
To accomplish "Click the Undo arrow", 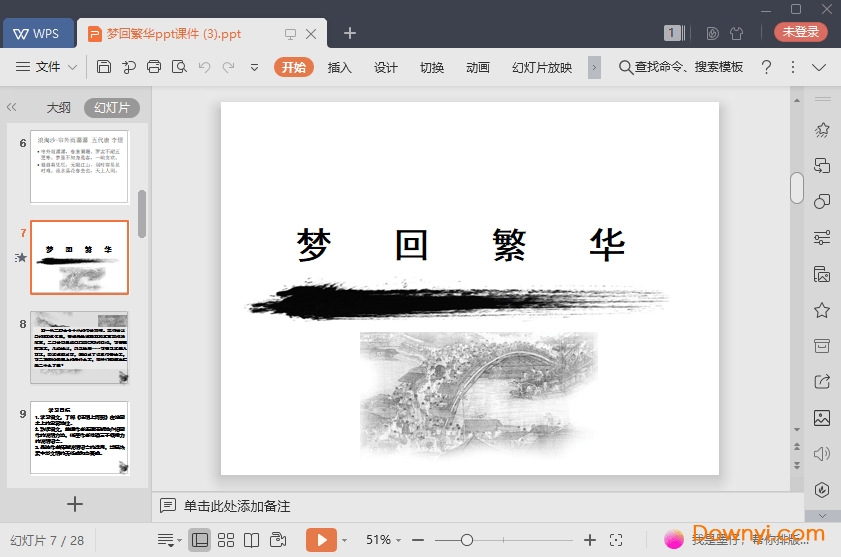I will pos(204,67).
